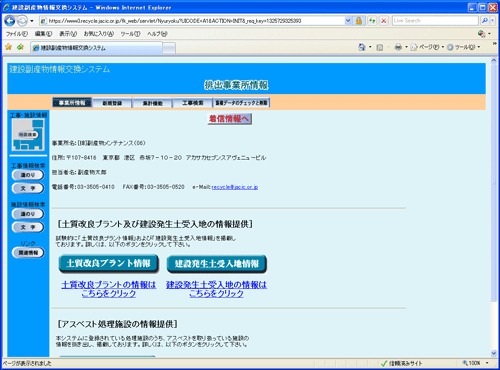
Task: Open the 表示(V) menu
Action: (68, 34)
